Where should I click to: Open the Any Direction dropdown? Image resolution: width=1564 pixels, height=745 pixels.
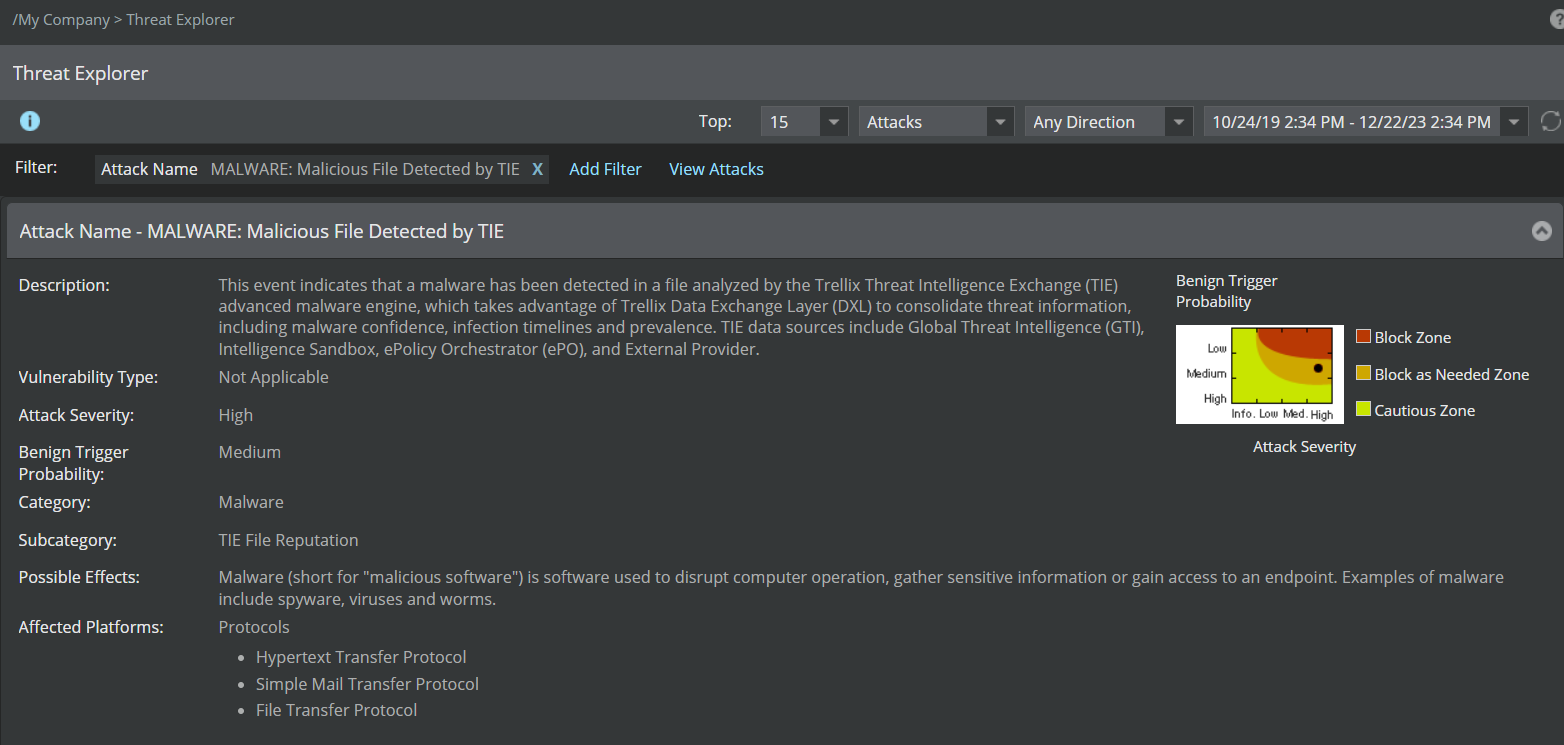point(1109,122)
